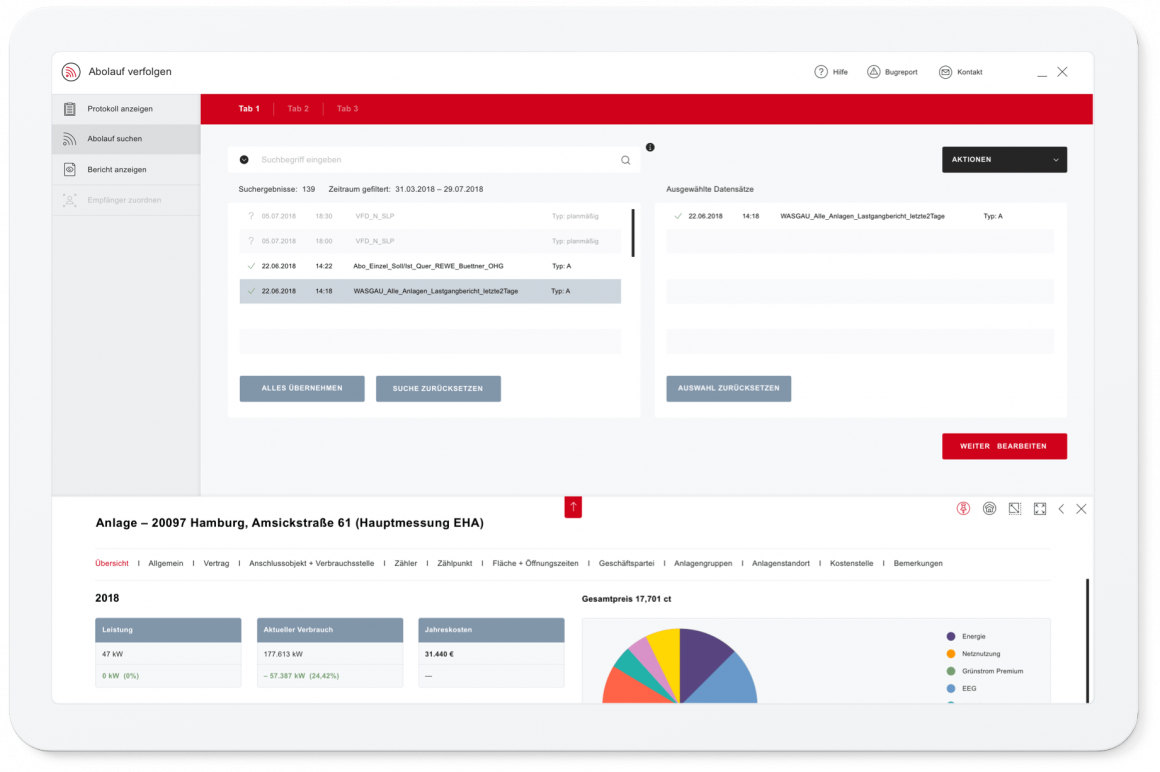Viewport: 1160px width, 772px height.
Task: Click the magnifying glass search icon
Action: tap(626, 160)
